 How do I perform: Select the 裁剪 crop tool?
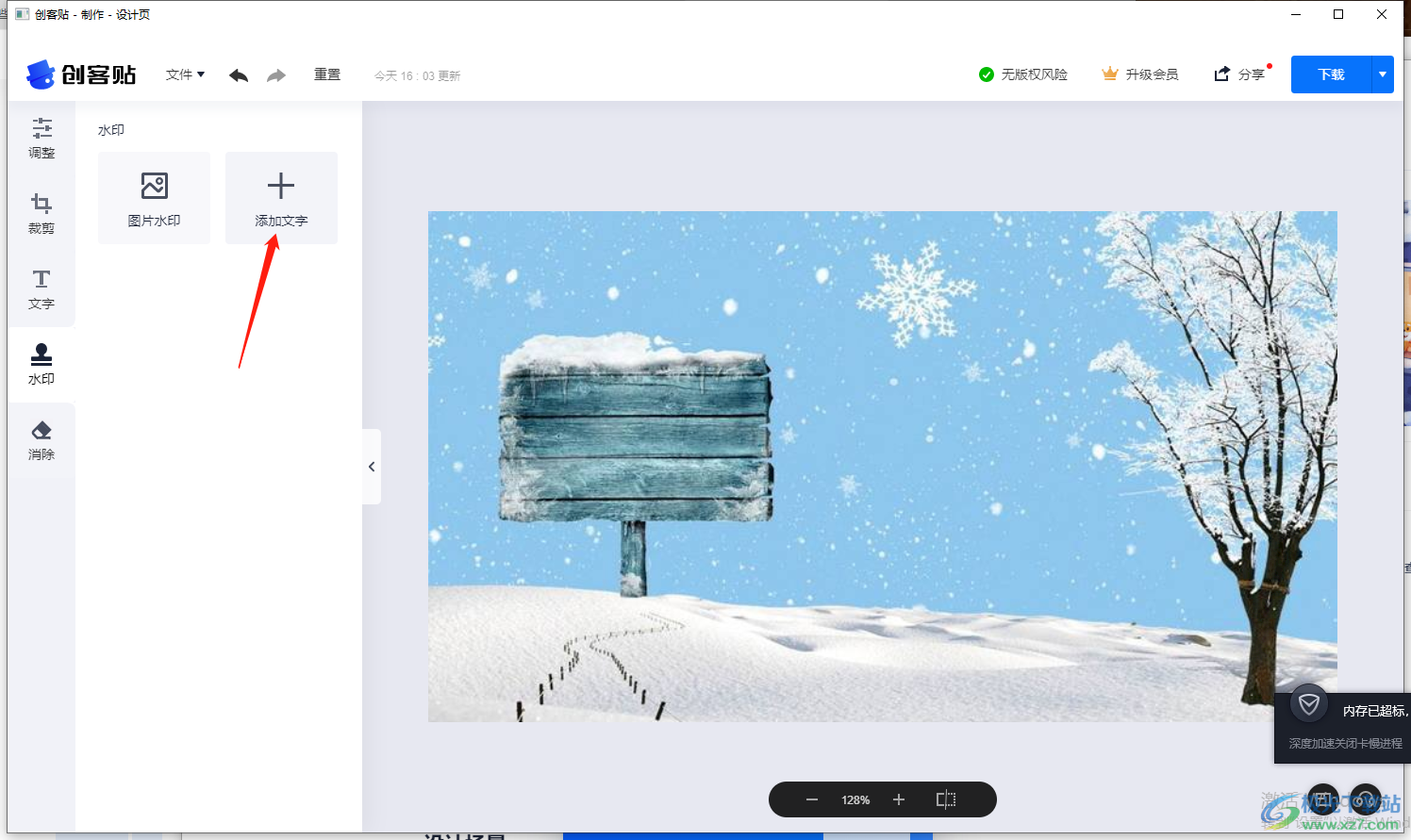[x=41, y=214]
